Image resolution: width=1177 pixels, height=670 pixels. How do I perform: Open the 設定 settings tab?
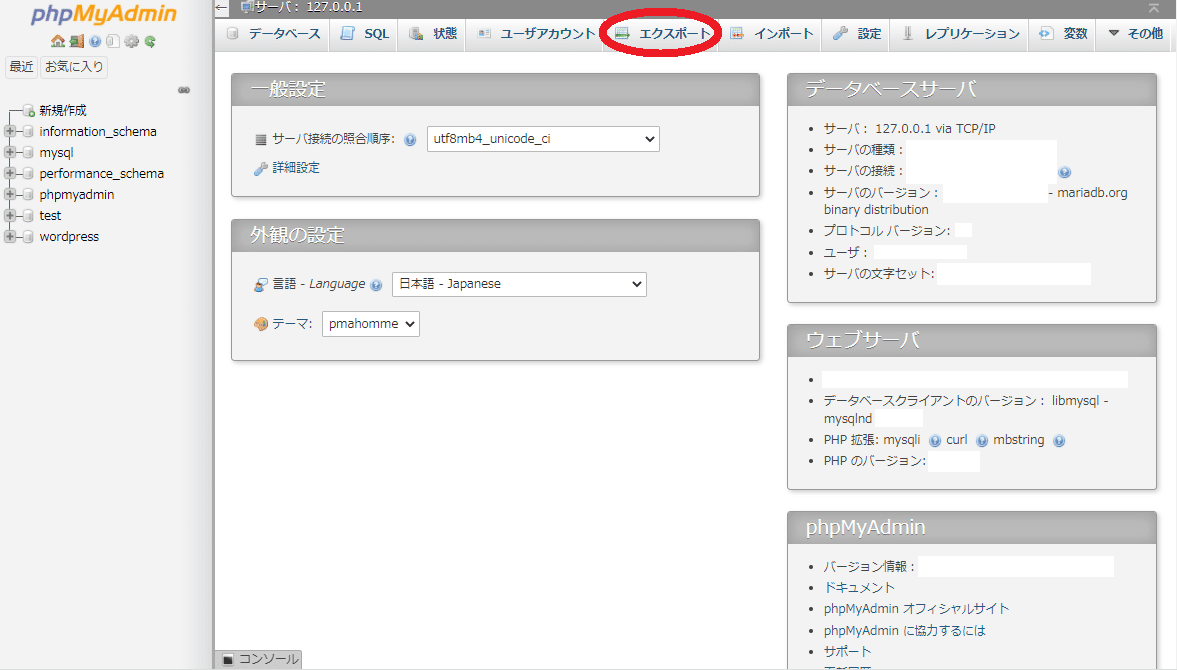pyautogui.click(x=856, y=34)
